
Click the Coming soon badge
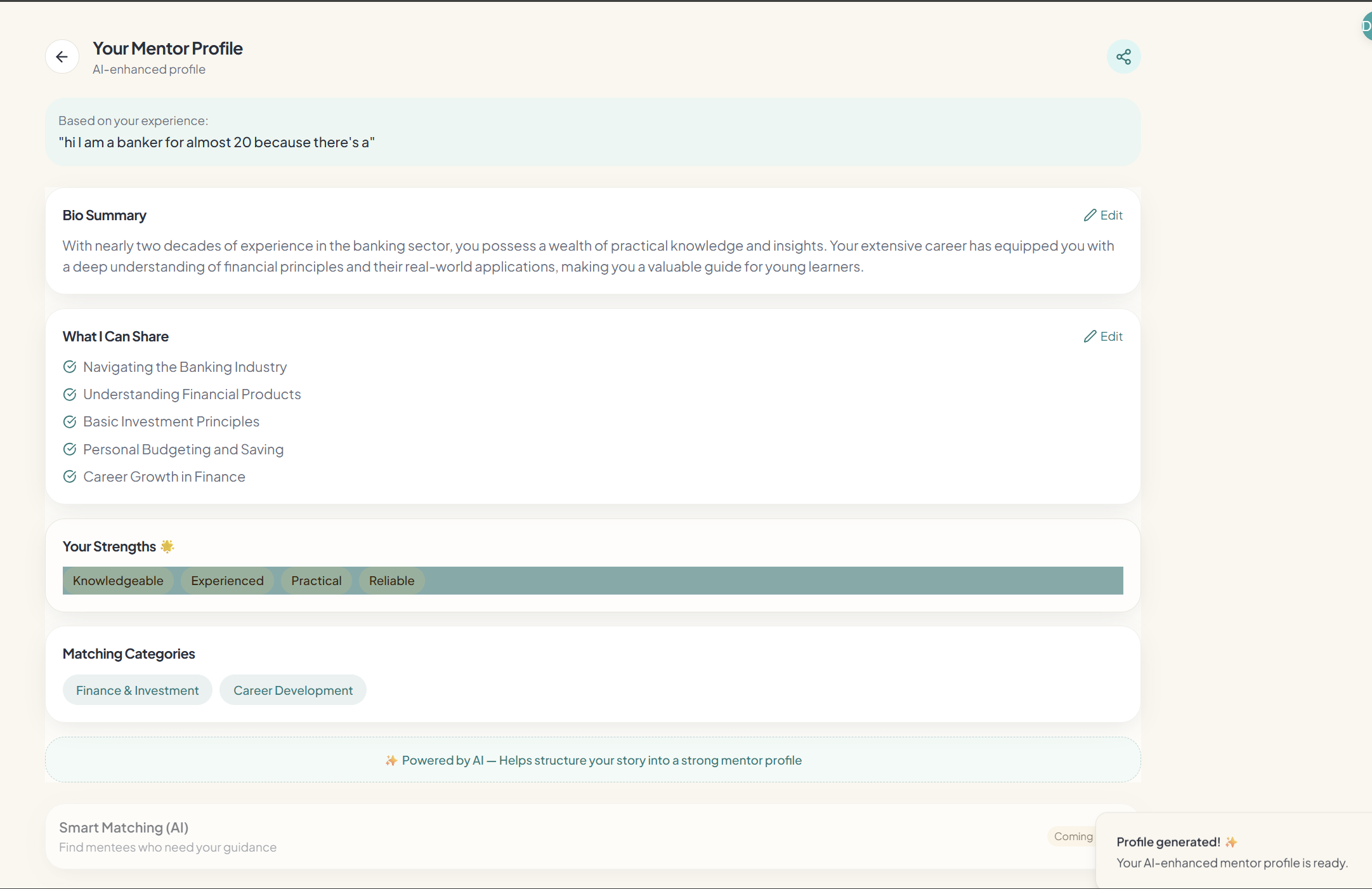point(1073,836)
